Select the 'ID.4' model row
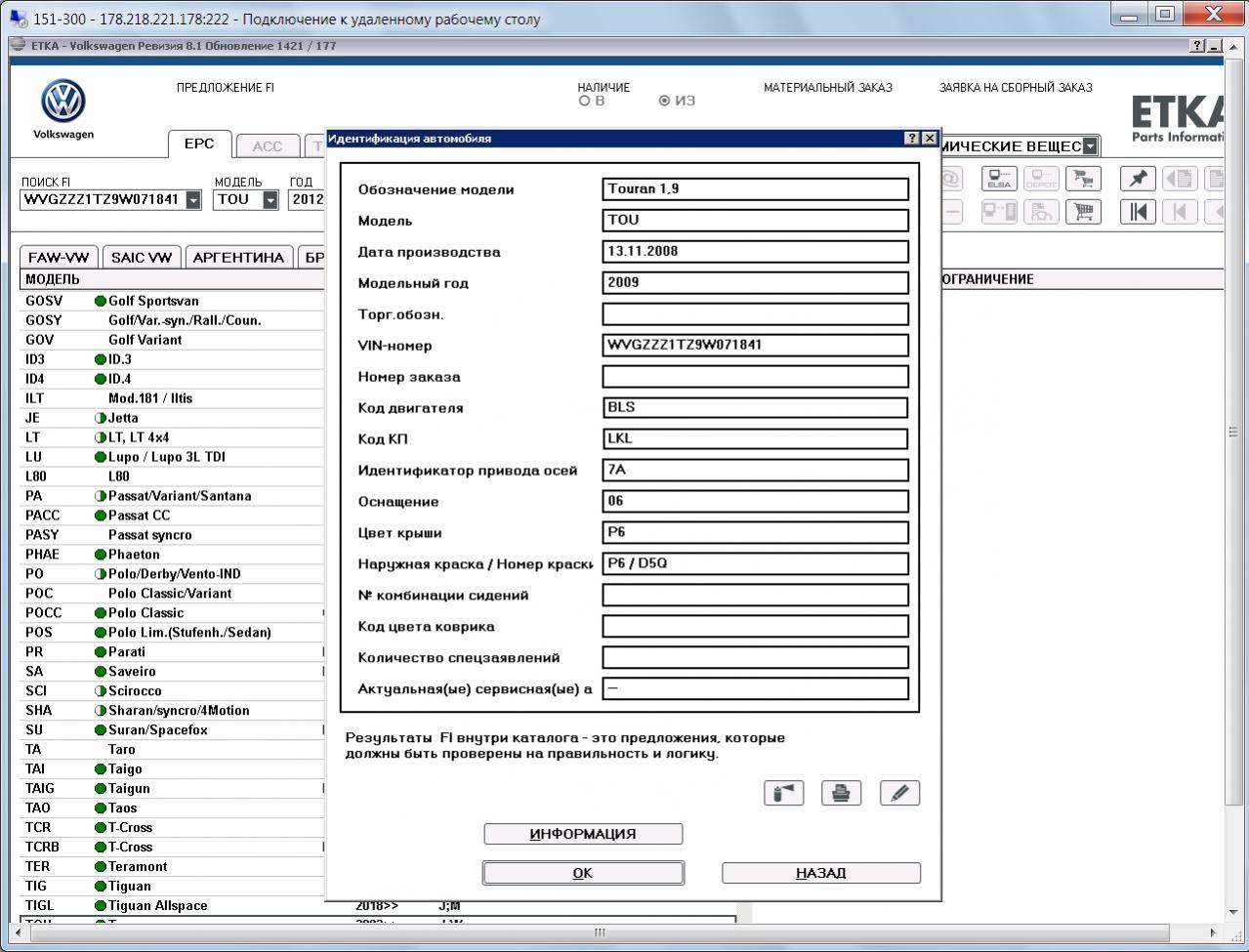 click(172, 379)
